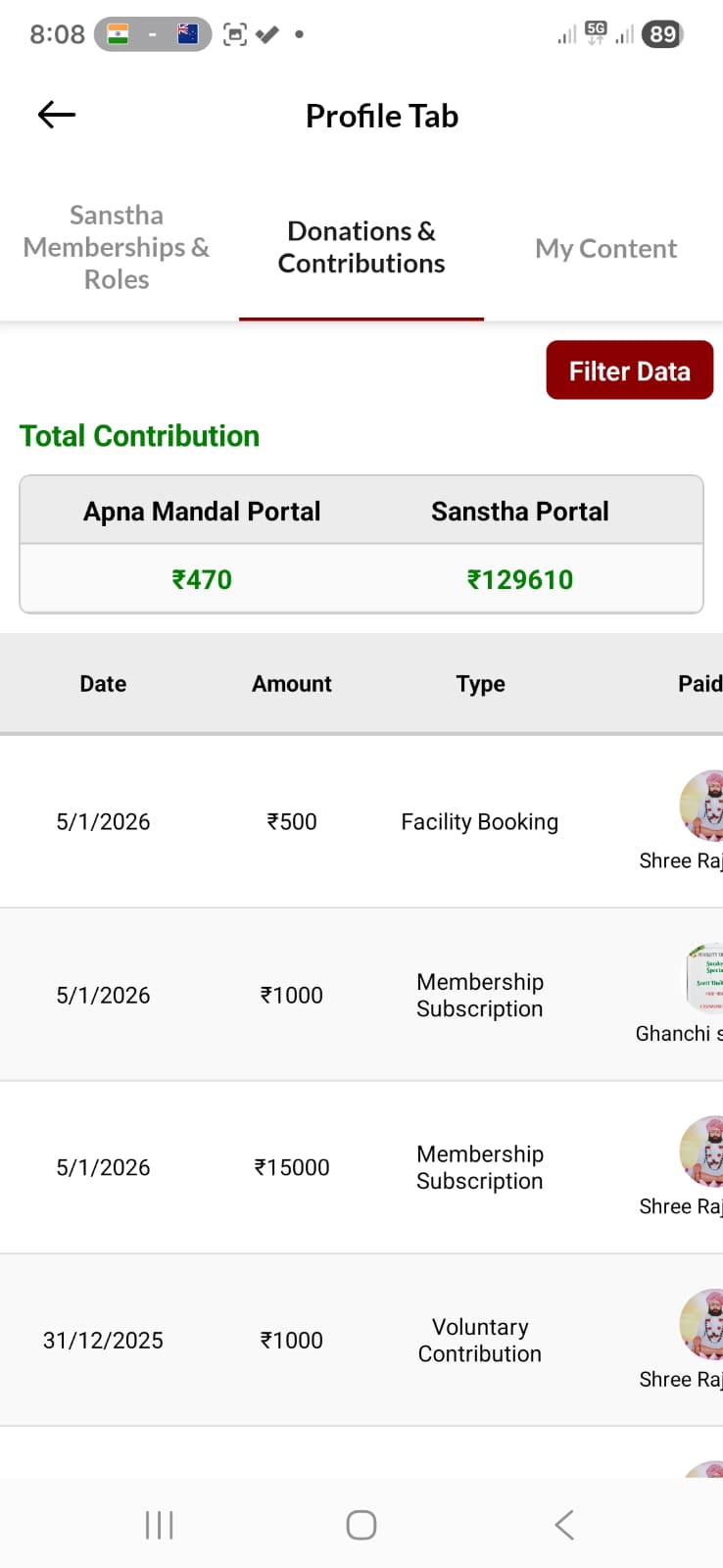Tap the battery indicator showing 89
Screen dimensions: 723x1568
click(x=661, y=33)
